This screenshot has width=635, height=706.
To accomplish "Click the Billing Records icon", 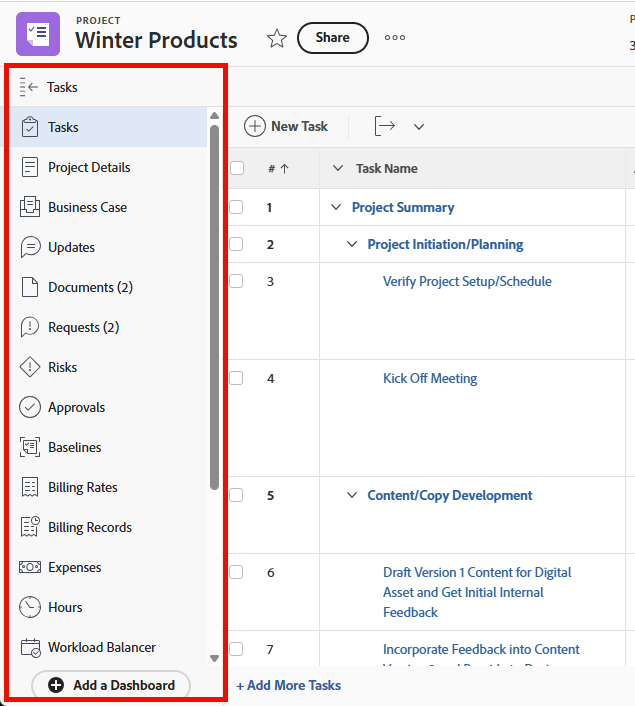I will 30,527.
